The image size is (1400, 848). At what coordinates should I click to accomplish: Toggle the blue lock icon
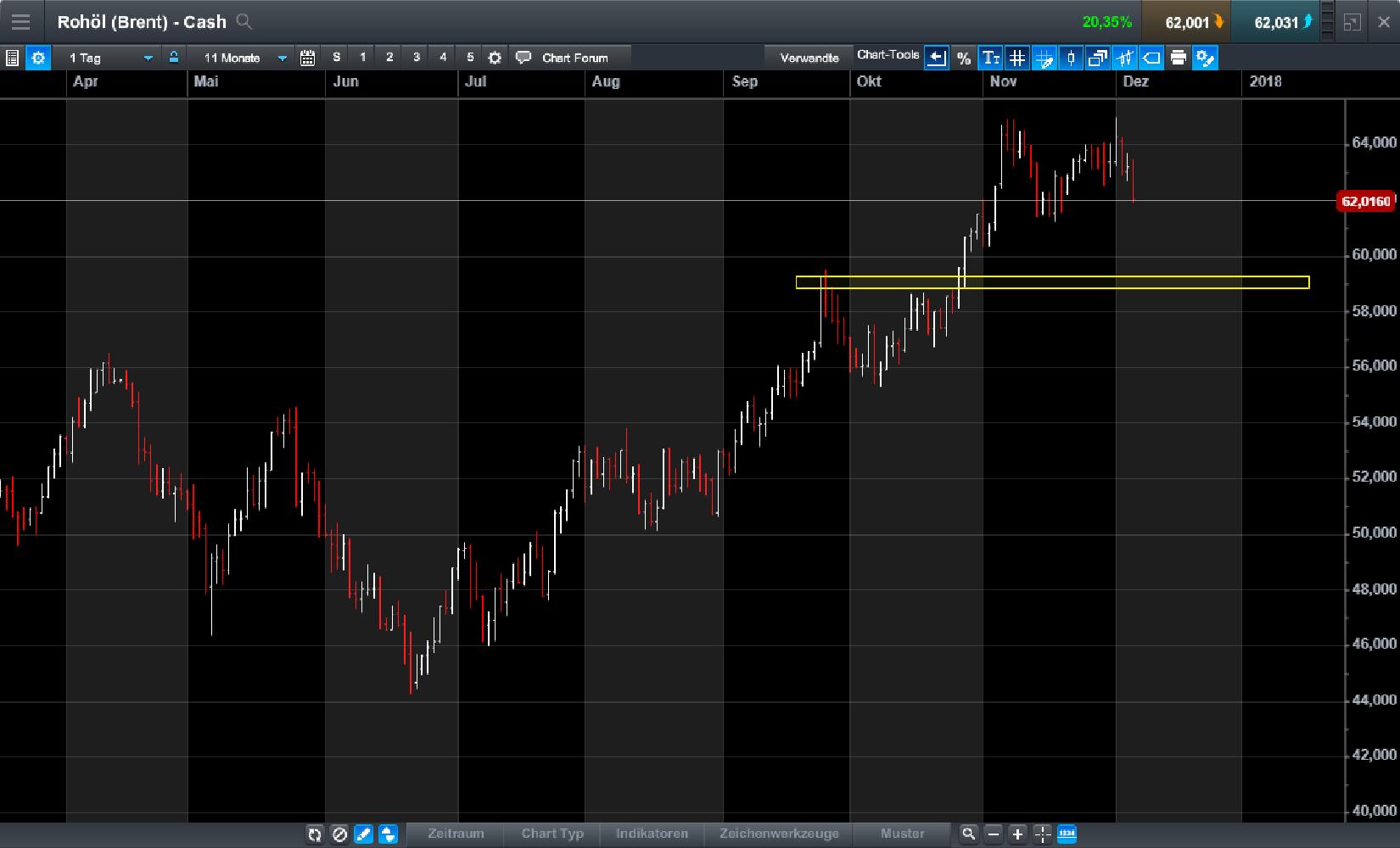coord(174,58)
